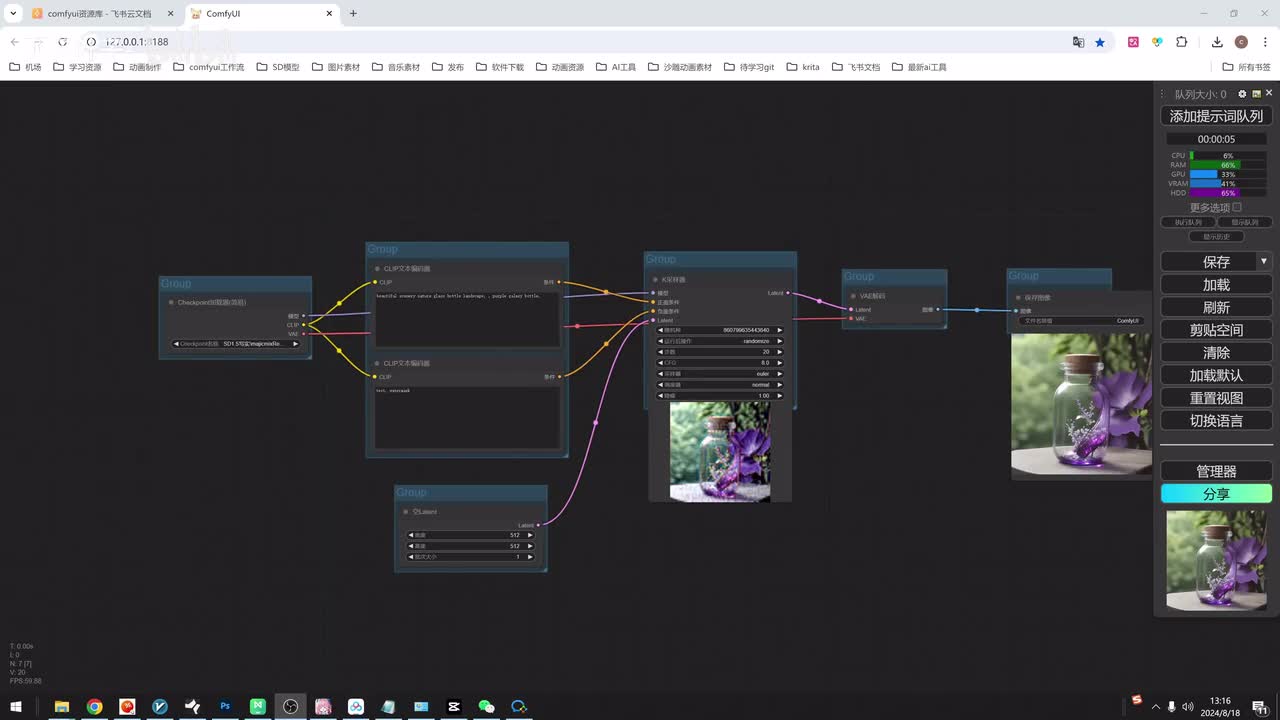
Task: Open the 学习资源 bookmark folder
Action: click(x=77, y=67)
